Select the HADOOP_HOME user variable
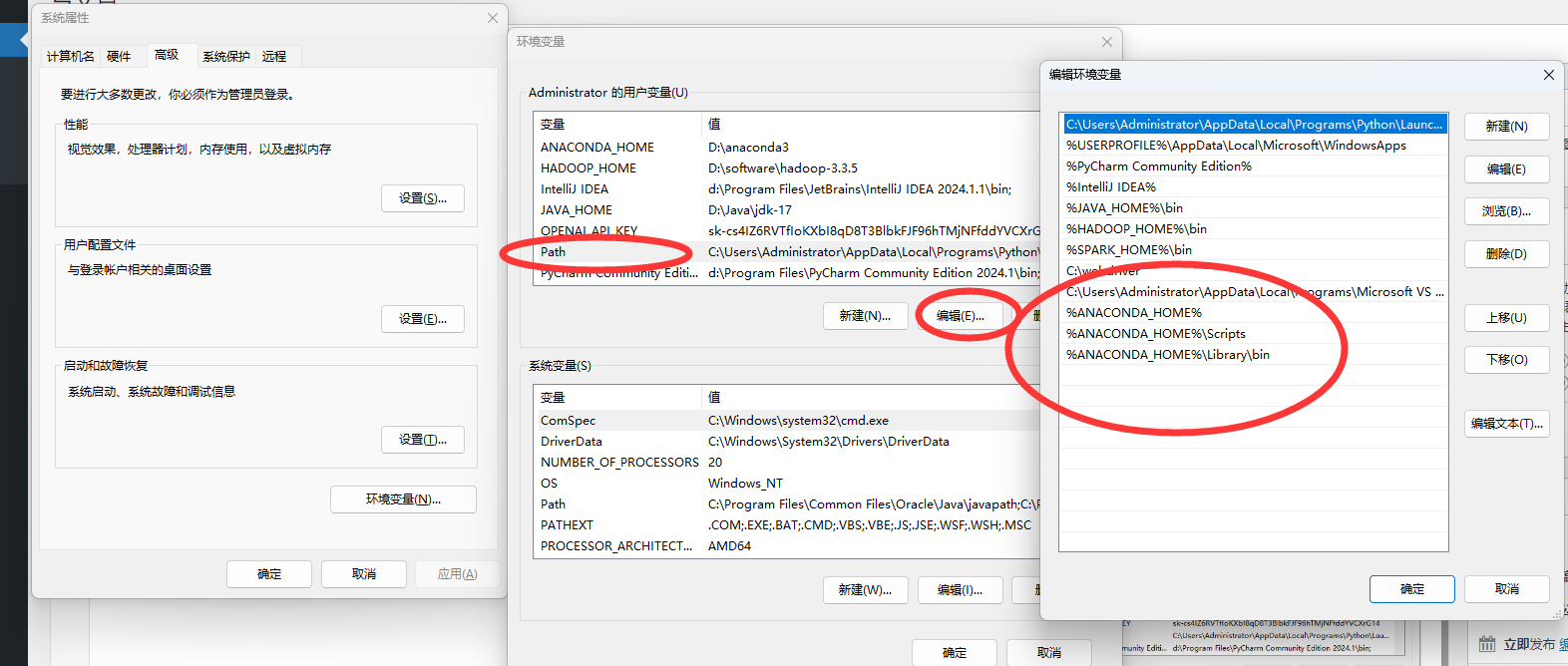 (x=786, y=168)
